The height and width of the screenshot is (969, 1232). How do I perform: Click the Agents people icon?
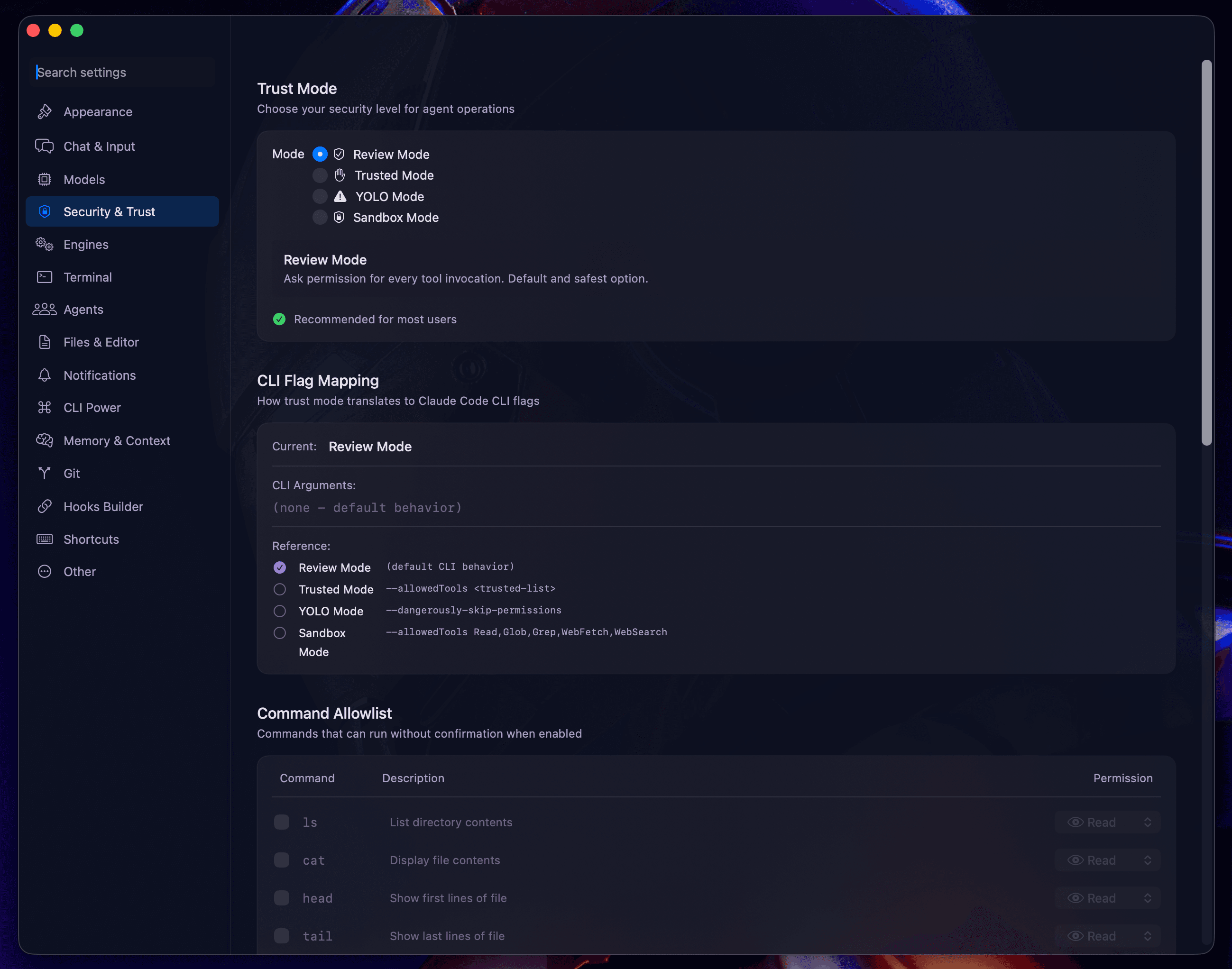pos(44,309)
